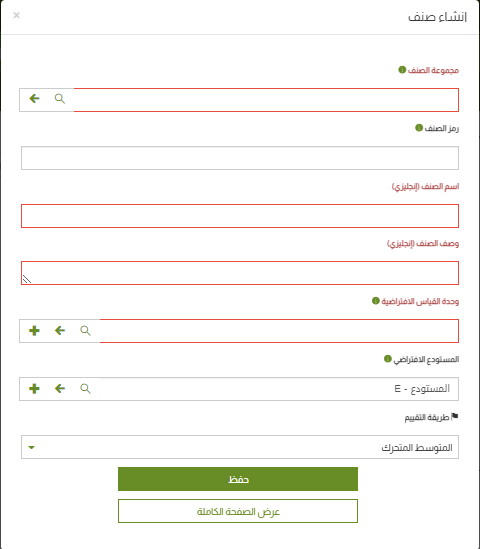Viewport: 480px width, 549px height.
Task: Click info icon beside مجموعة الصنف label
Action: pyautogui.click(x=402, y=70)
